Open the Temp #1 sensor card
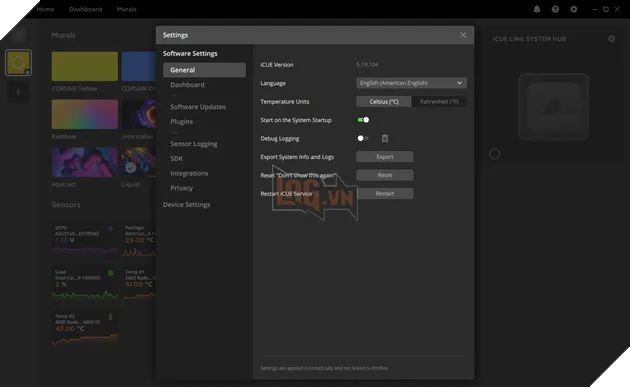The image size is (630, 387). coord(139,284)
